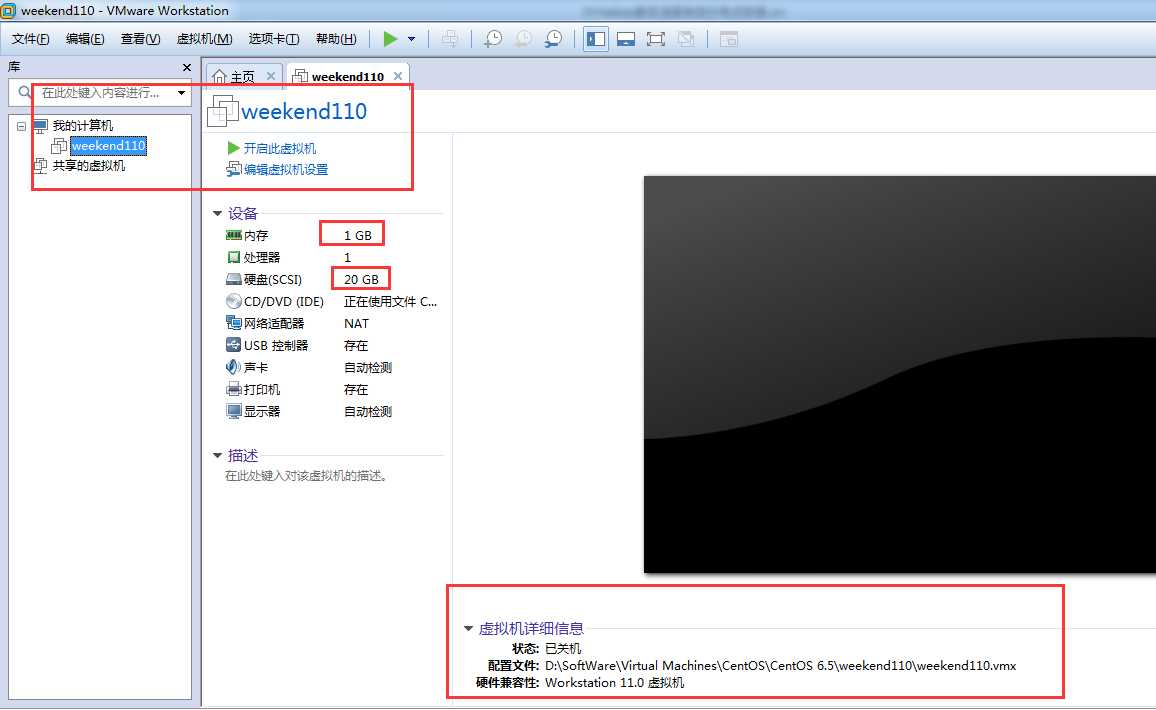The height and width of the screenshot is (710, 1156).
Task: Open the 虚拟机(M) menu
Action: click(x=204, y=39)
